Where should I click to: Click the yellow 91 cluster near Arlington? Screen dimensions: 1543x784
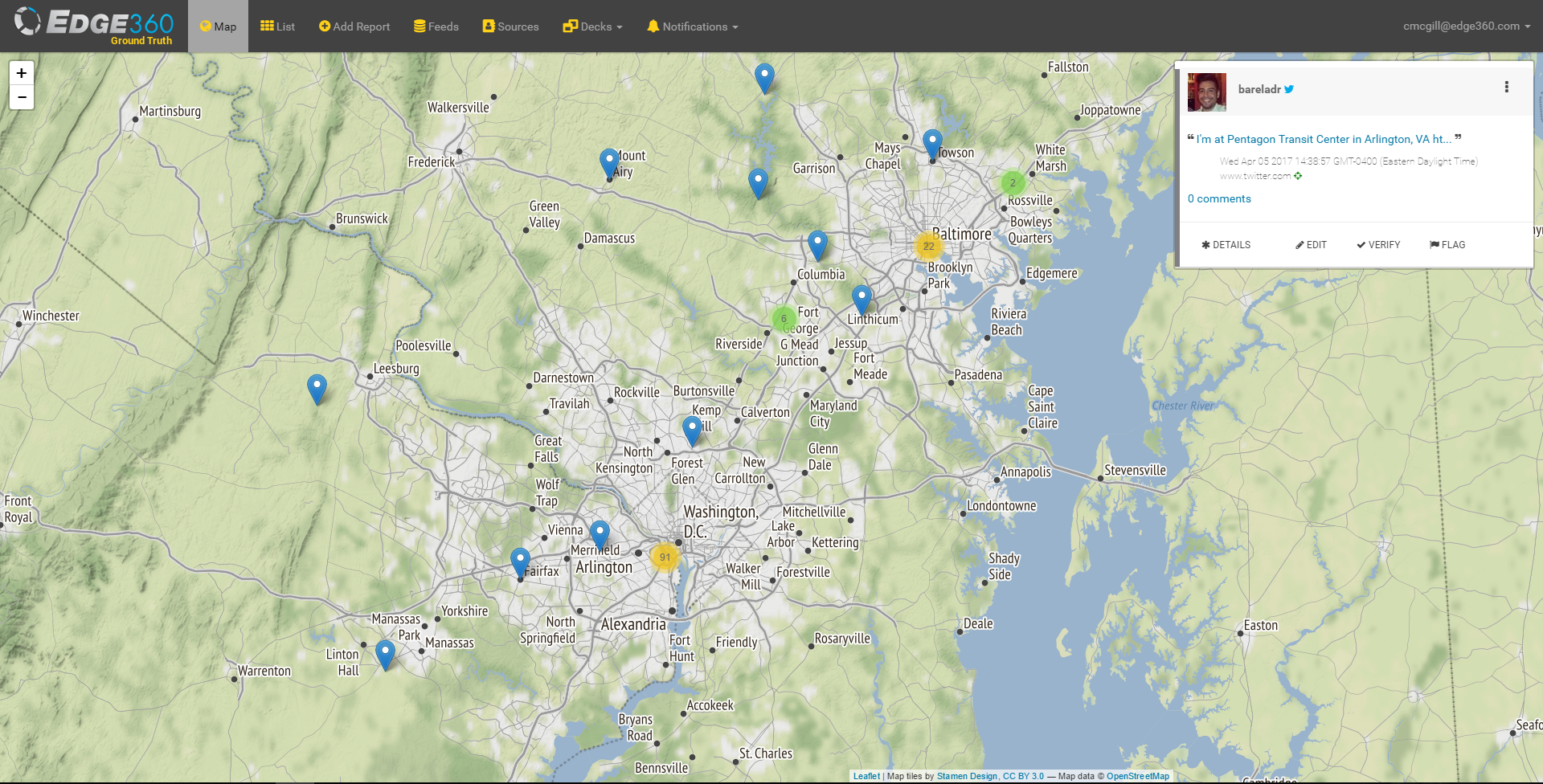(x=665, y=557)
